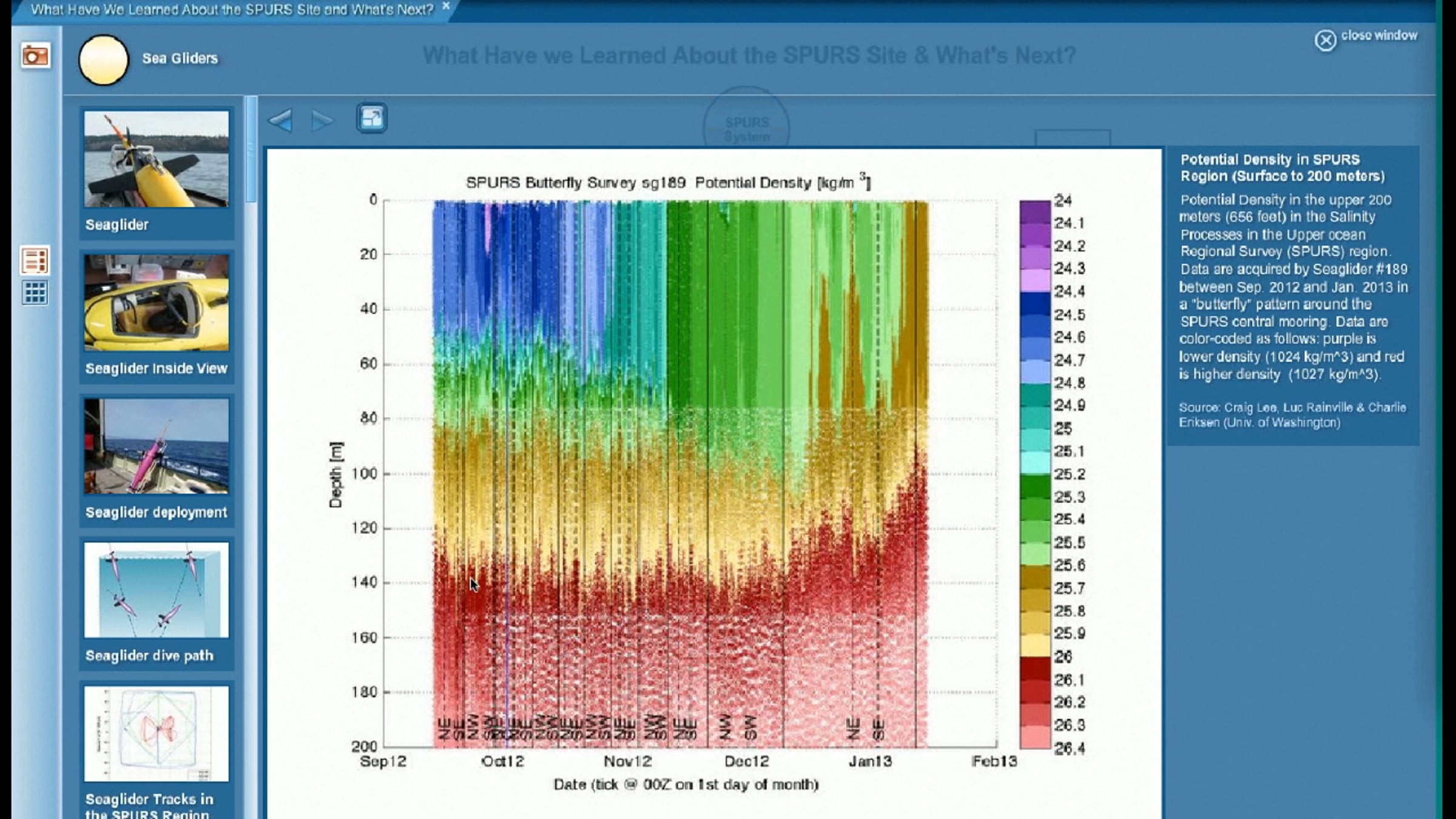Click the SPURS Site tab title
The width and height of the screenshot is (1456, 819).
click(x=232, y=10)
